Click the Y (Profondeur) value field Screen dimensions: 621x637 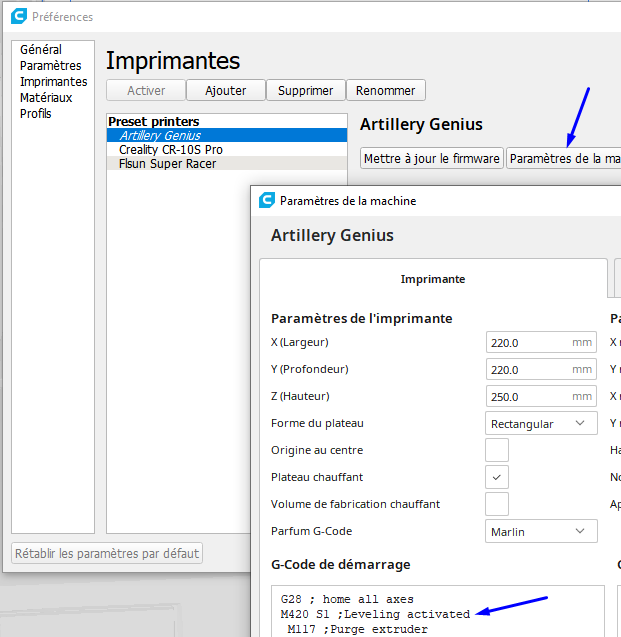tap(541, 369)
